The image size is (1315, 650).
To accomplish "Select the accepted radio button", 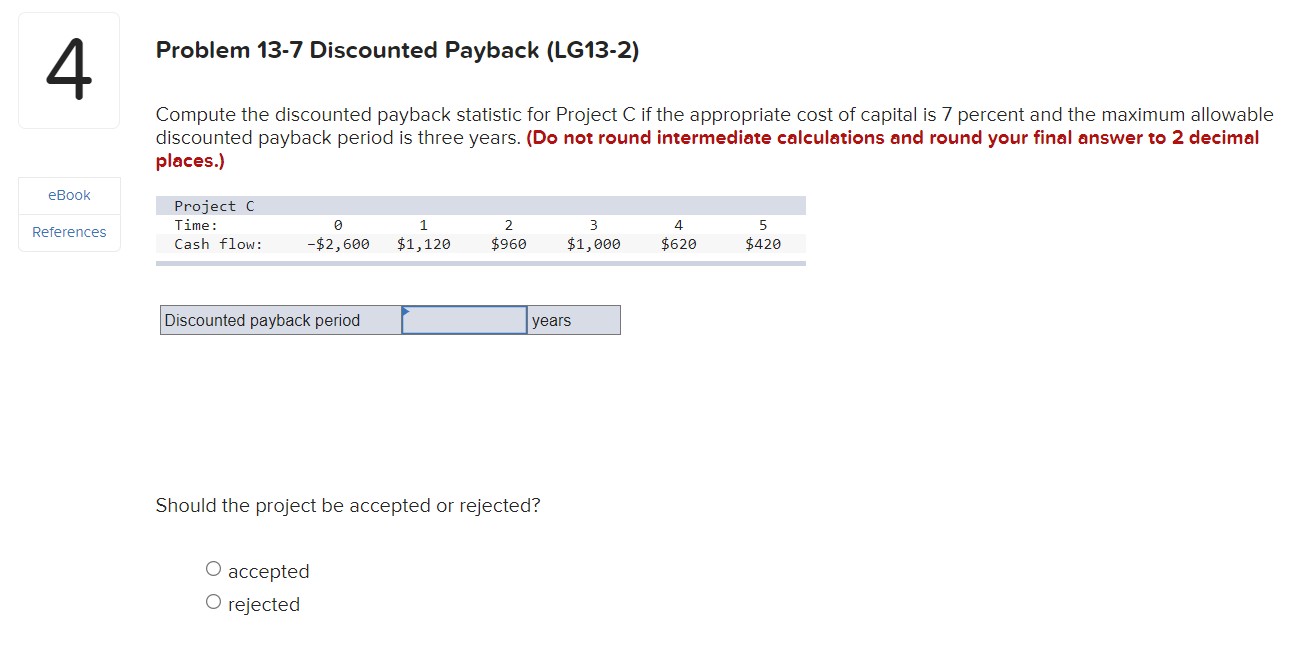I will pos(213,568).
